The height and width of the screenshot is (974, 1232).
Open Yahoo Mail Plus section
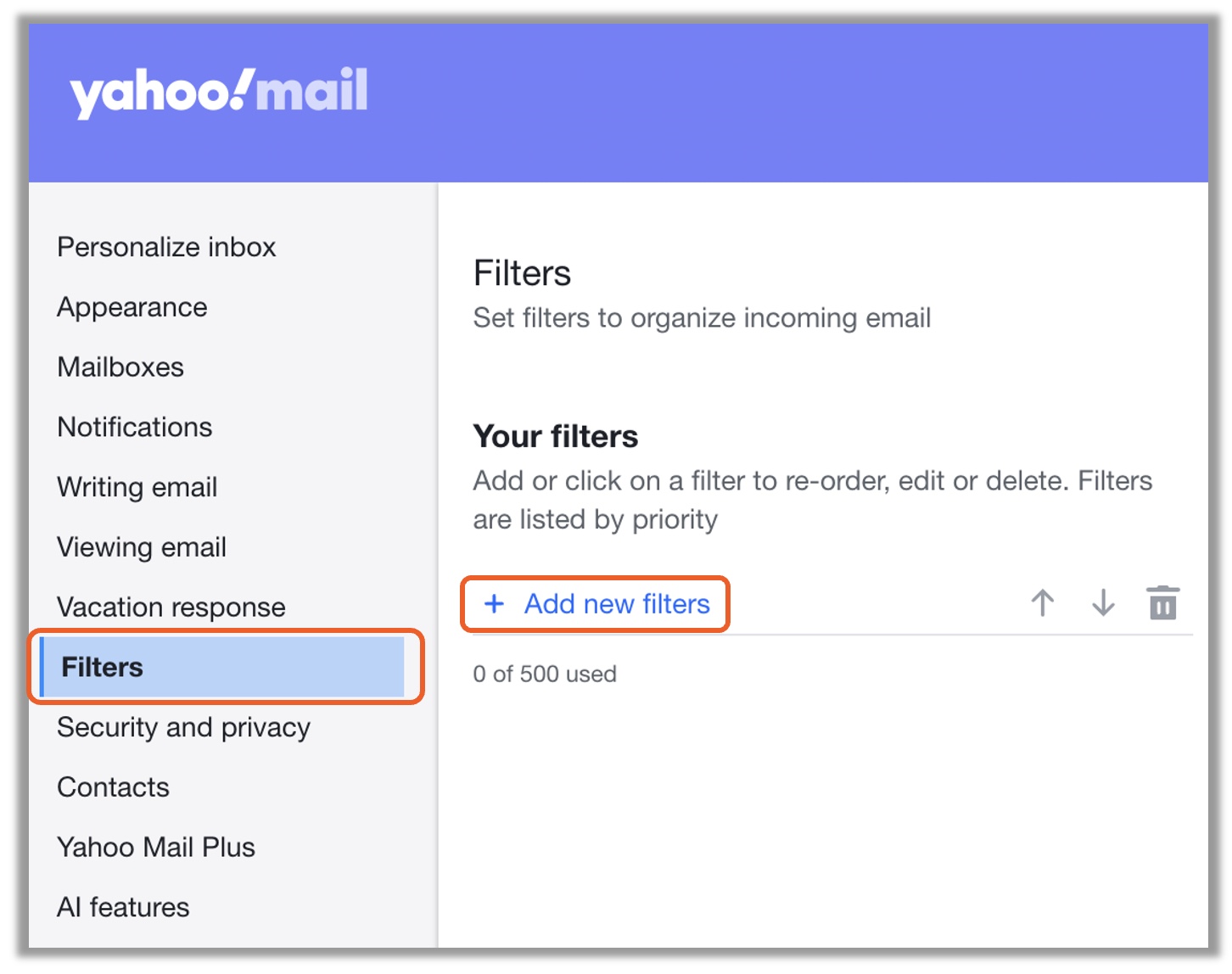coord(156,847)
